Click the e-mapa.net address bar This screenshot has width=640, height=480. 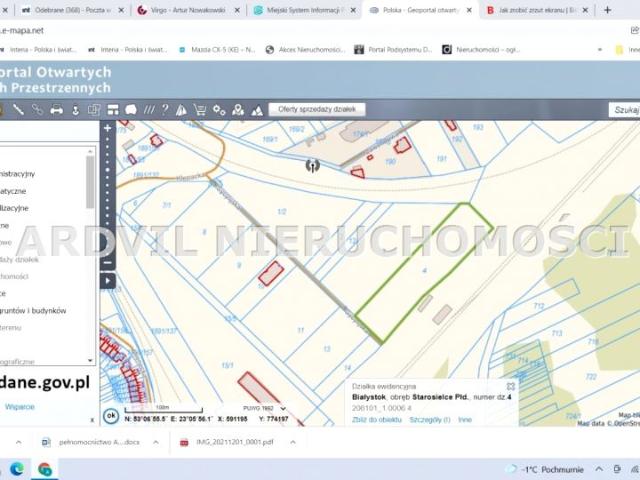310,31
